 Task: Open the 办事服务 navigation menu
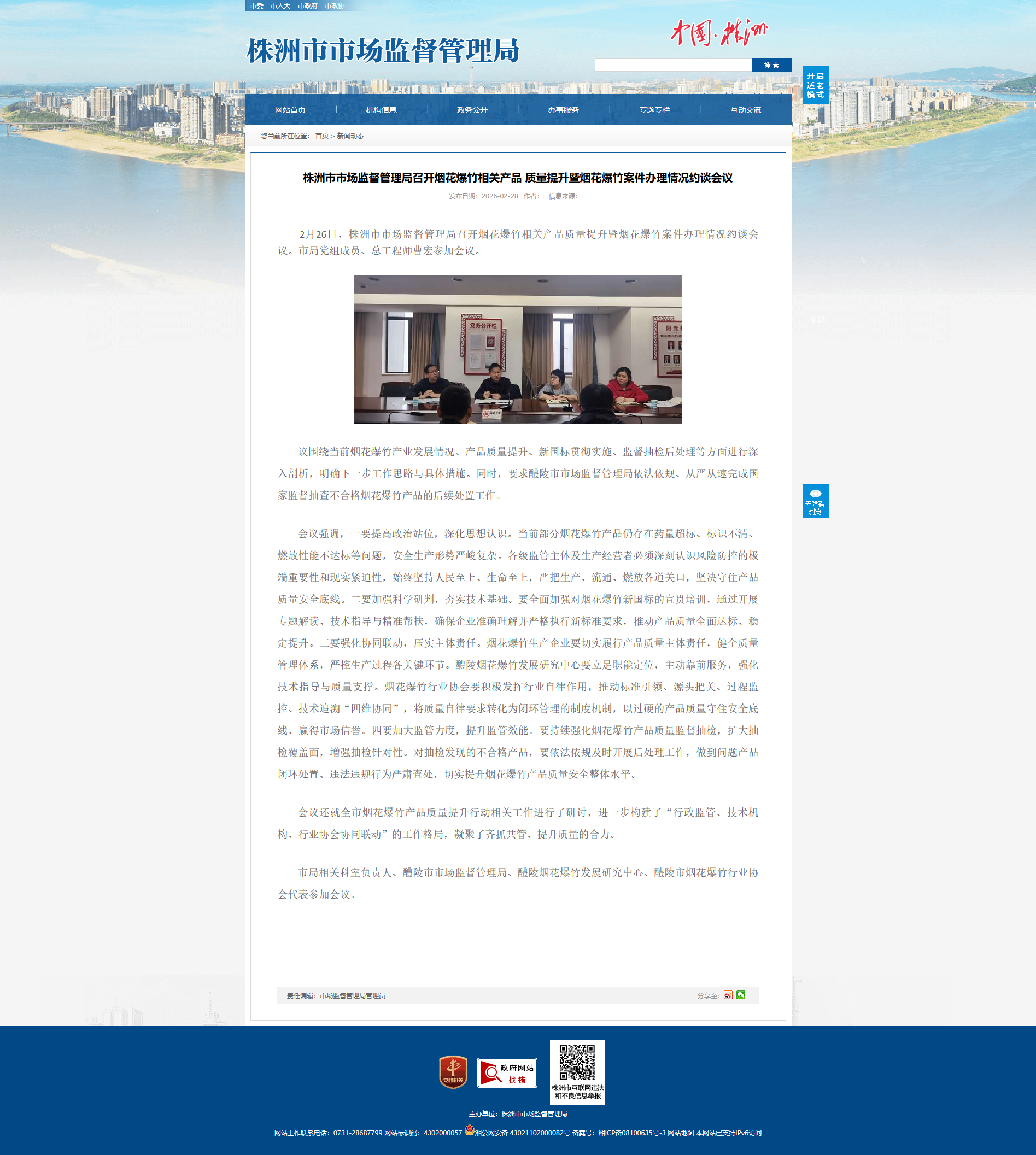coord(564,110)
